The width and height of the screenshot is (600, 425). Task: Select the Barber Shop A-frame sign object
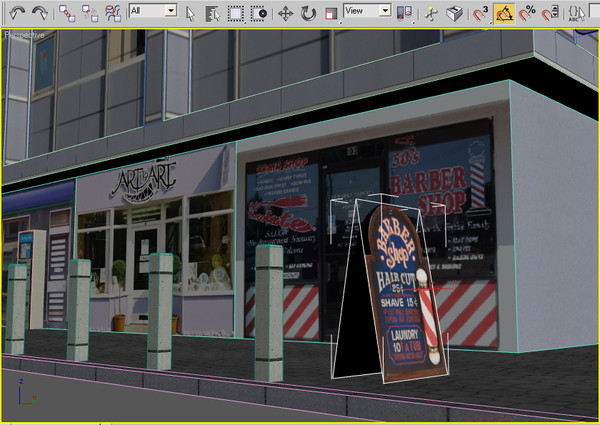pos(398,293)
